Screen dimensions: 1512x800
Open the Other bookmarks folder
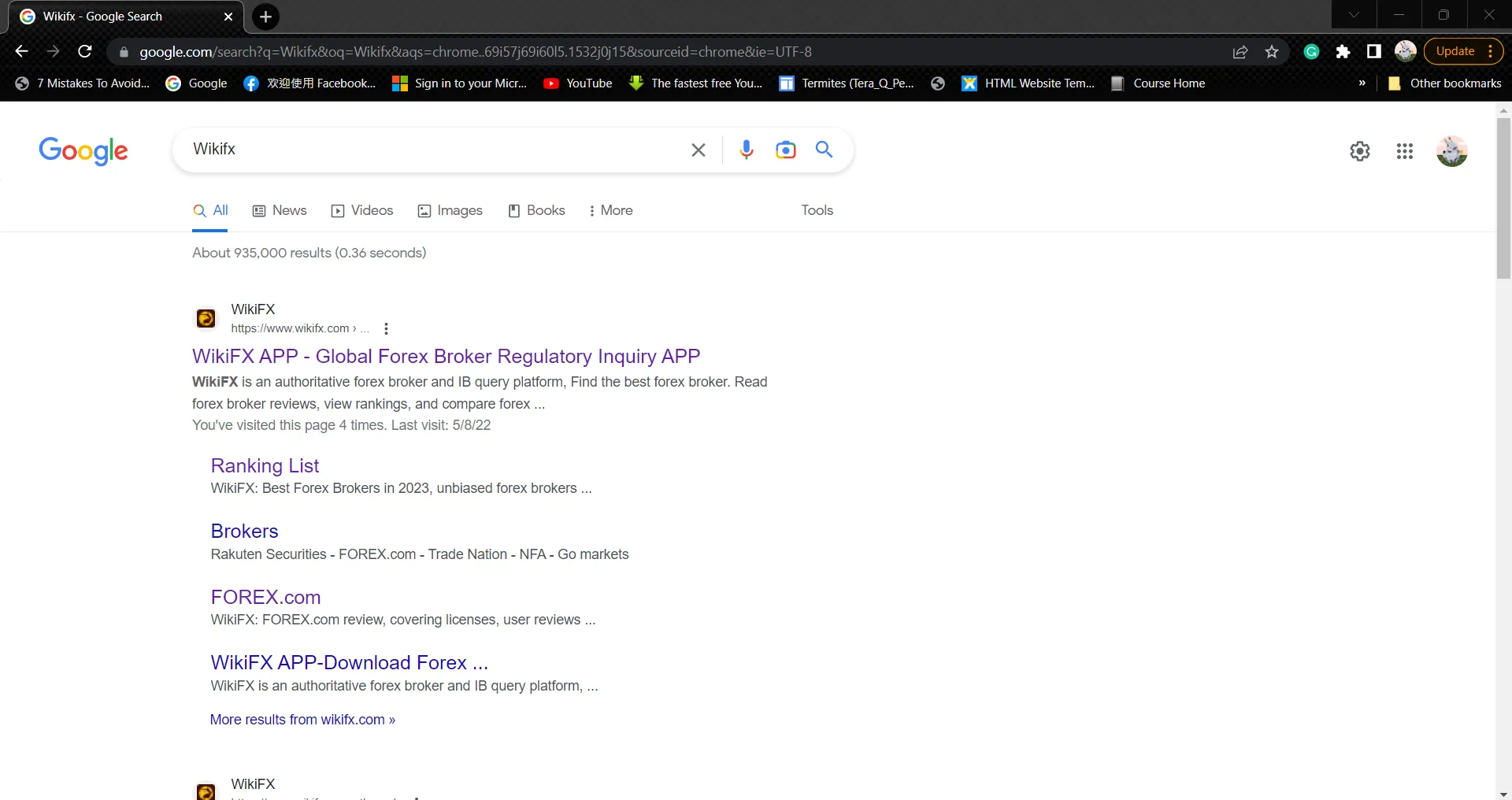1444,83
